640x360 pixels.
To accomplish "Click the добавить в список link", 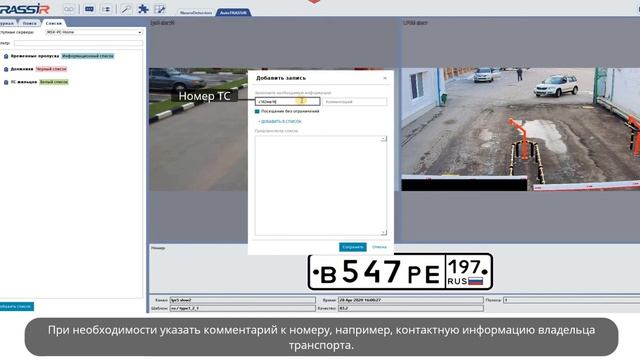I will click(x=280, y=121).
